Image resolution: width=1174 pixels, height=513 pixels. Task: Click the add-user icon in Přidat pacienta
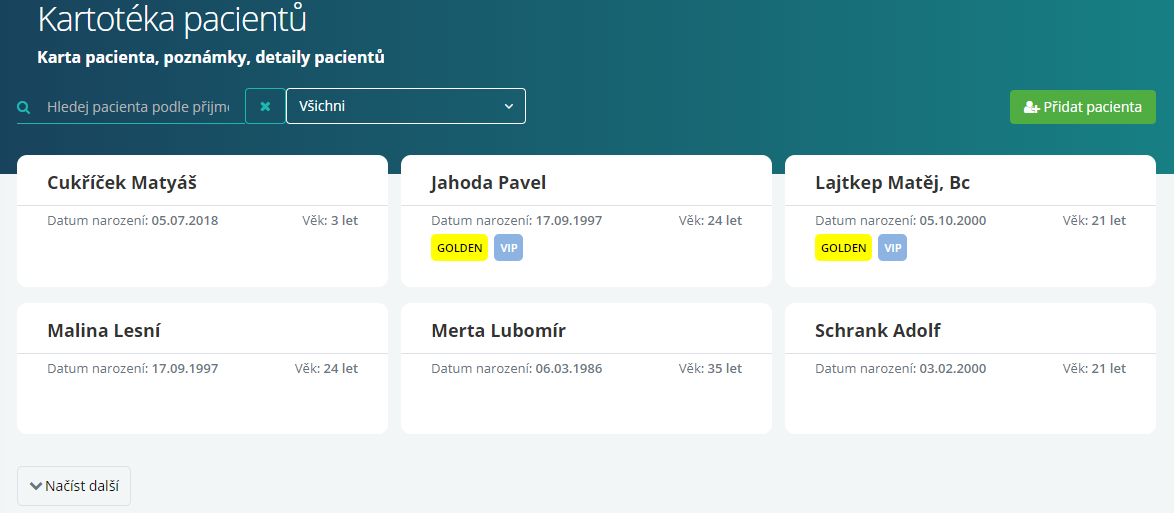(1031, 107)
